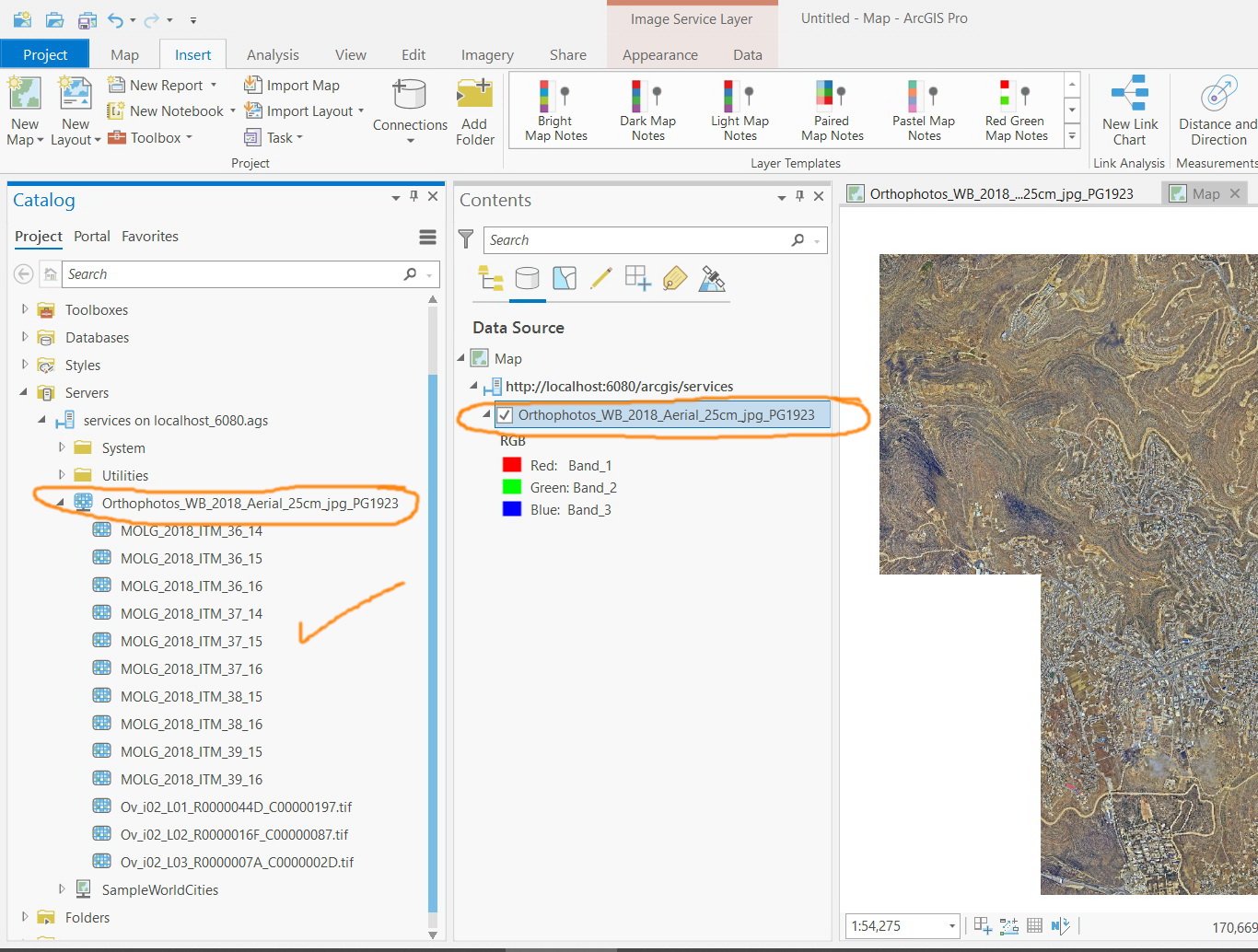
Task: Expand the SampleWorldCities service
Action: pyautogui.click(x=62, y=889)
